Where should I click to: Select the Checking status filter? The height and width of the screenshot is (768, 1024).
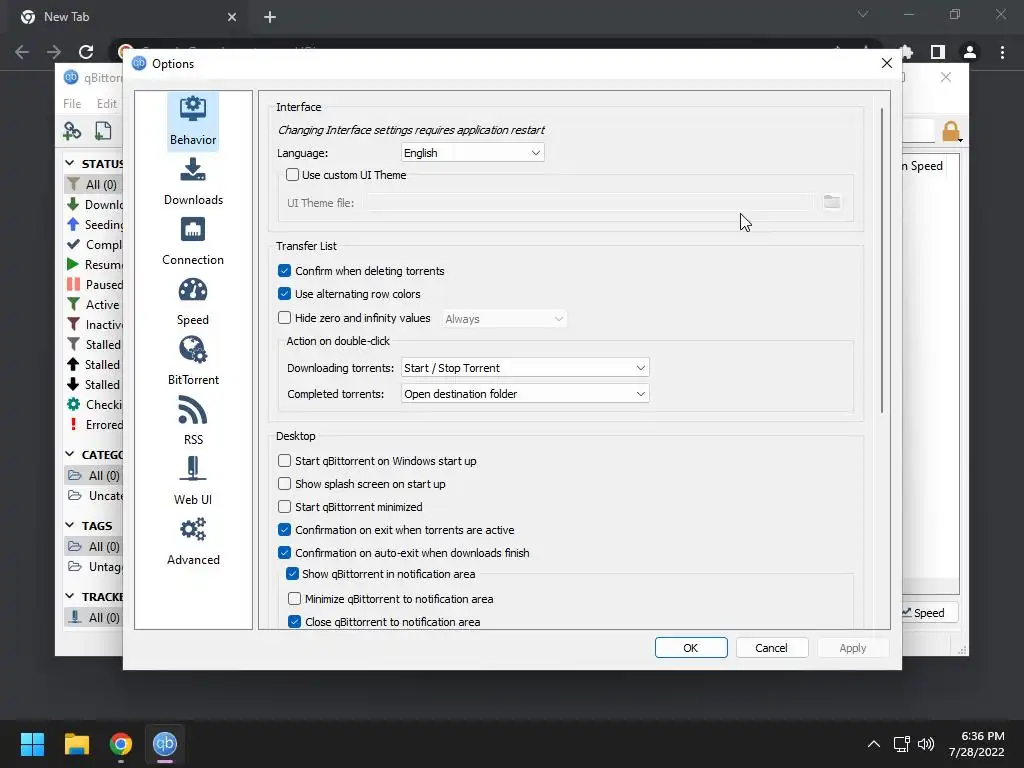point(94,405)
